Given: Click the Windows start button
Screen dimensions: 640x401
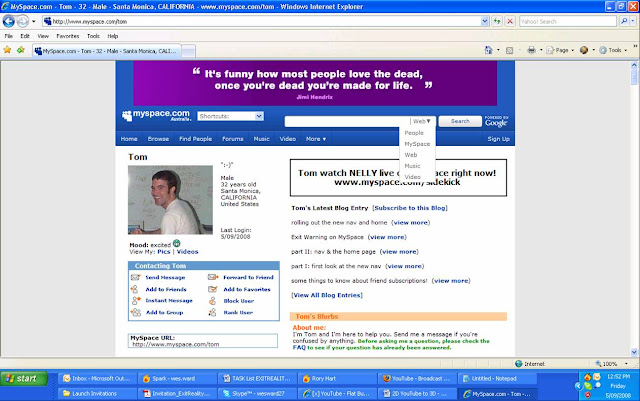Looking at the screenshot, I should pos(24,379).
